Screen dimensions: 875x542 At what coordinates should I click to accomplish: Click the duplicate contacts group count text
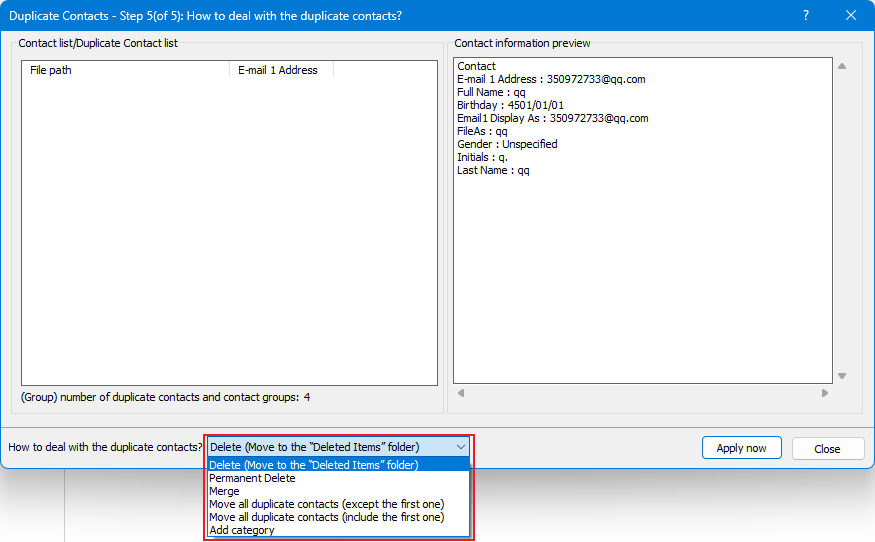(165, 397)
